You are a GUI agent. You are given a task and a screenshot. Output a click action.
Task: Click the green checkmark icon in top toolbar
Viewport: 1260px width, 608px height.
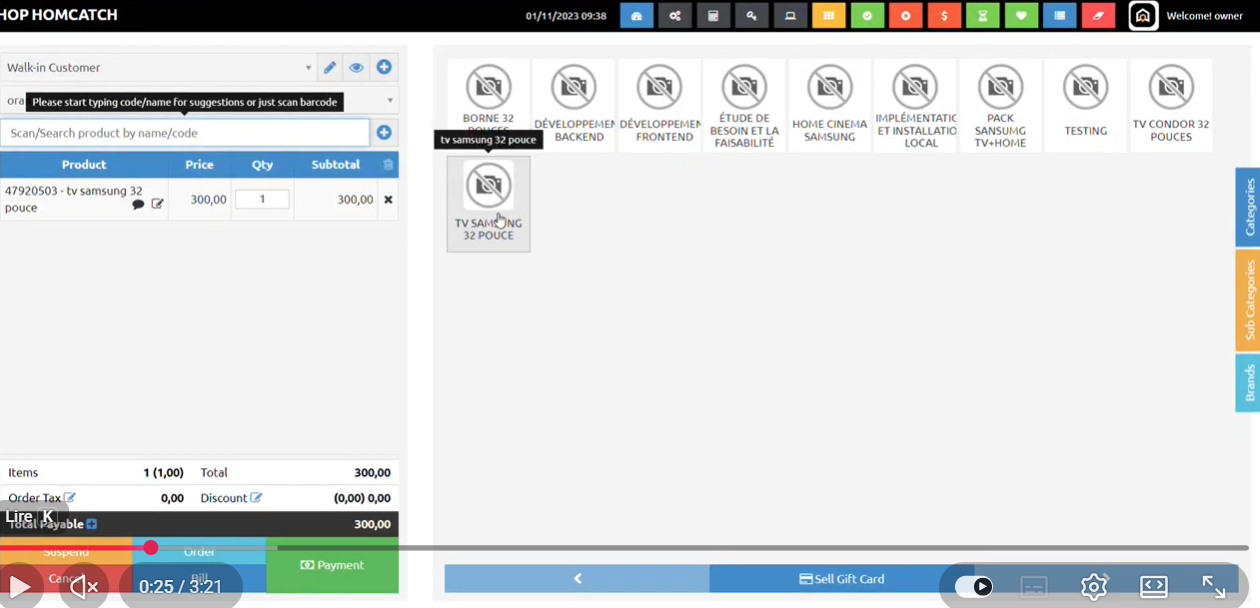(x=867, y=16)
